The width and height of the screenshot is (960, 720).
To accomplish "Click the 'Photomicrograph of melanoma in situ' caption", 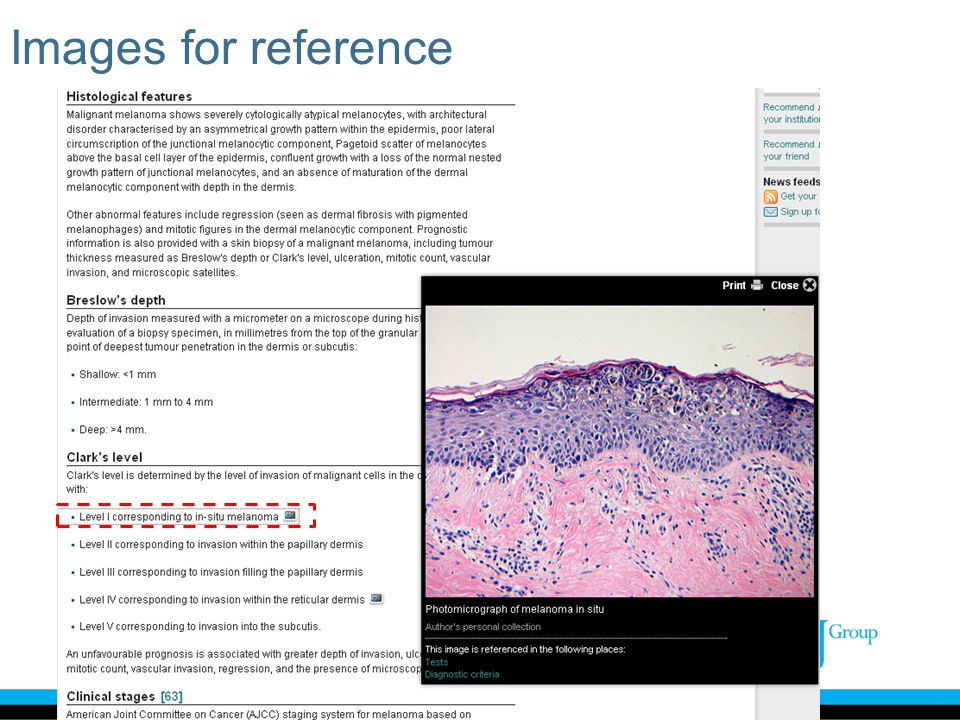I will coord(514,610).
